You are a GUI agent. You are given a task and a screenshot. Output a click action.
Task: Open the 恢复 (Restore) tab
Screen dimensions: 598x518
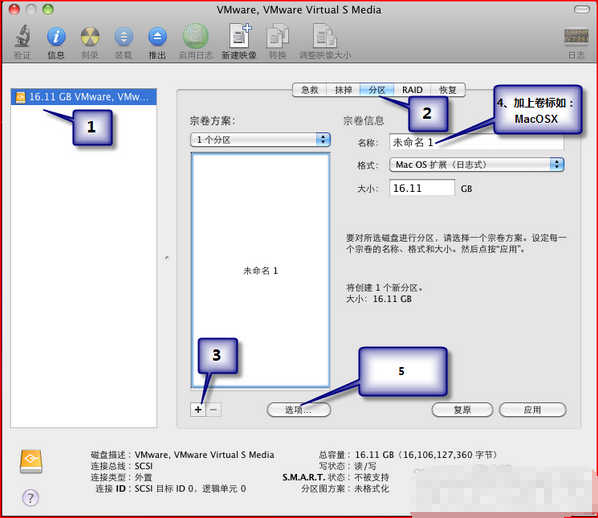click(x=448, y=90)
